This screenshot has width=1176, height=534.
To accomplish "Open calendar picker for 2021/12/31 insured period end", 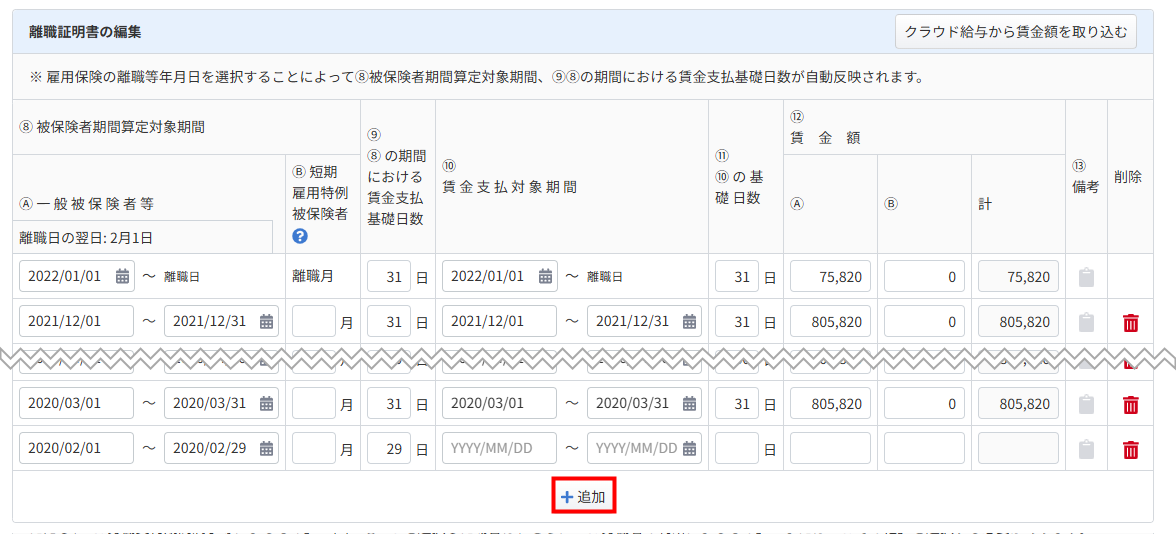I will pos(266,322).
